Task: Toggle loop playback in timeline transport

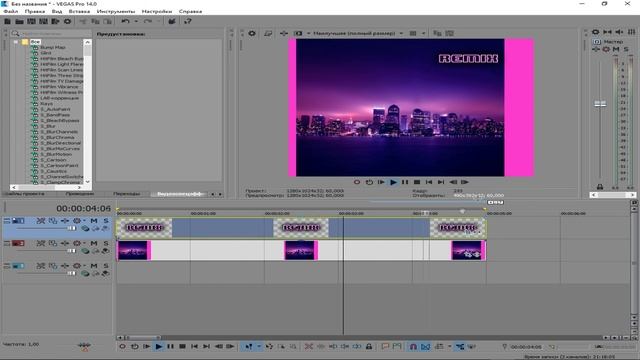Action: click(x=134, y=347)
